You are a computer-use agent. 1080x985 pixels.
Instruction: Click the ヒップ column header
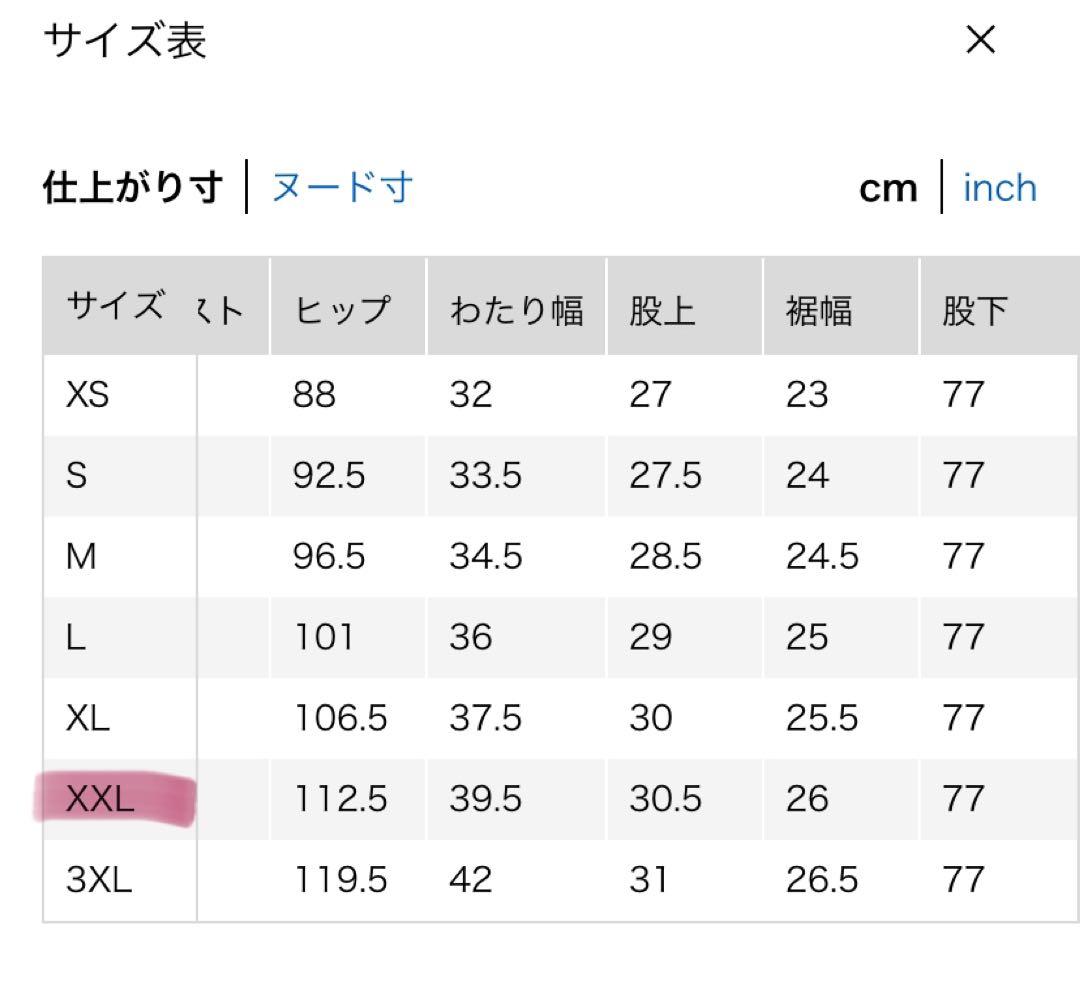tap(342, 310)
